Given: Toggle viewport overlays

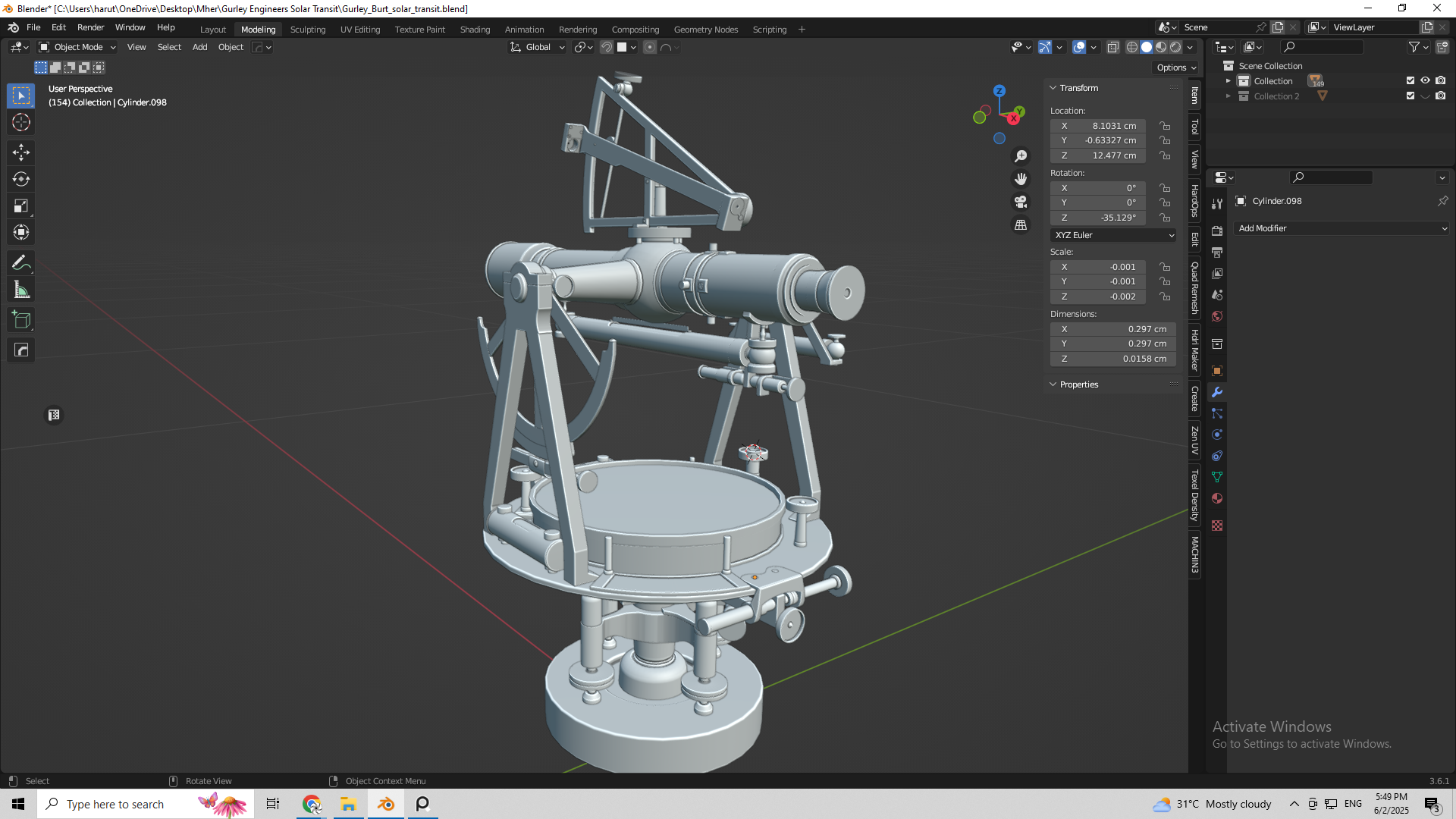Looking at the screenshot, I should point(1079,47).
